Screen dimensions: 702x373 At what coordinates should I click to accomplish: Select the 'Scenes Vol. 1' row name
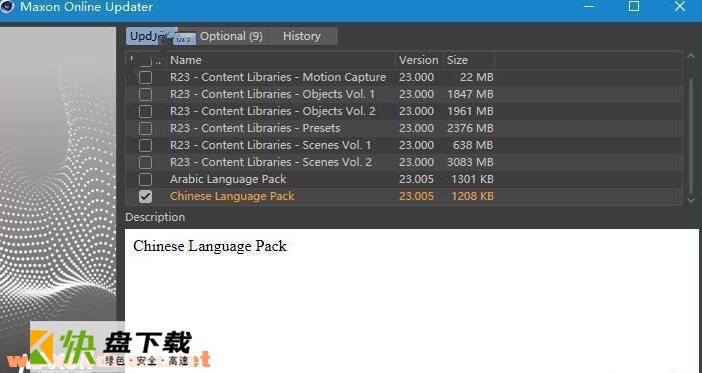[x=270, y=145]
